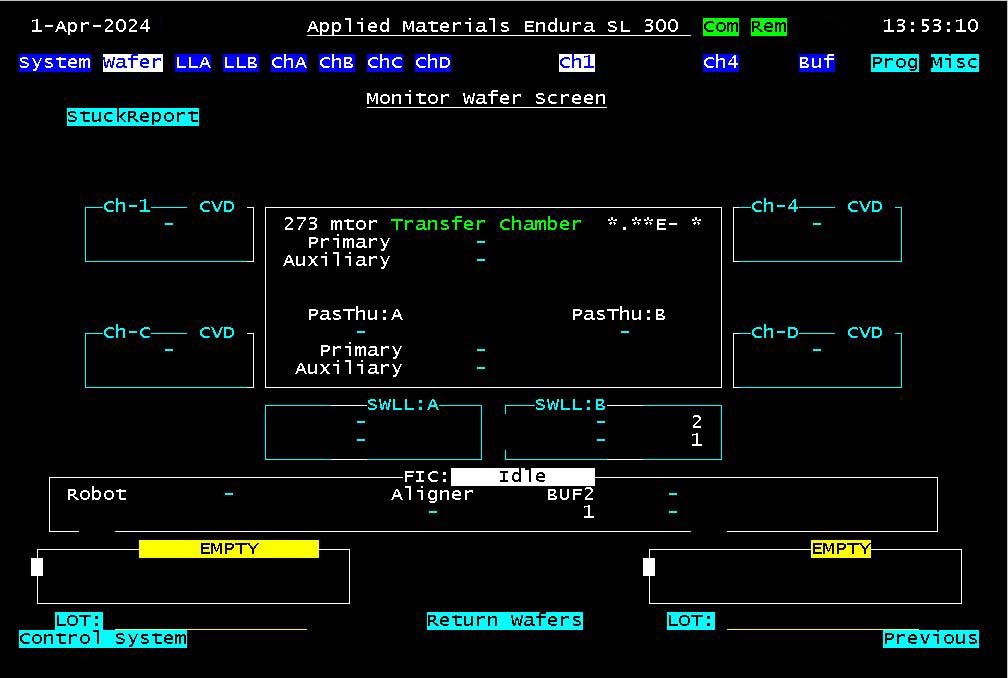Select the Ch-1 CVD chamber box
This screenshot has width=1008, height=678.
169,233
